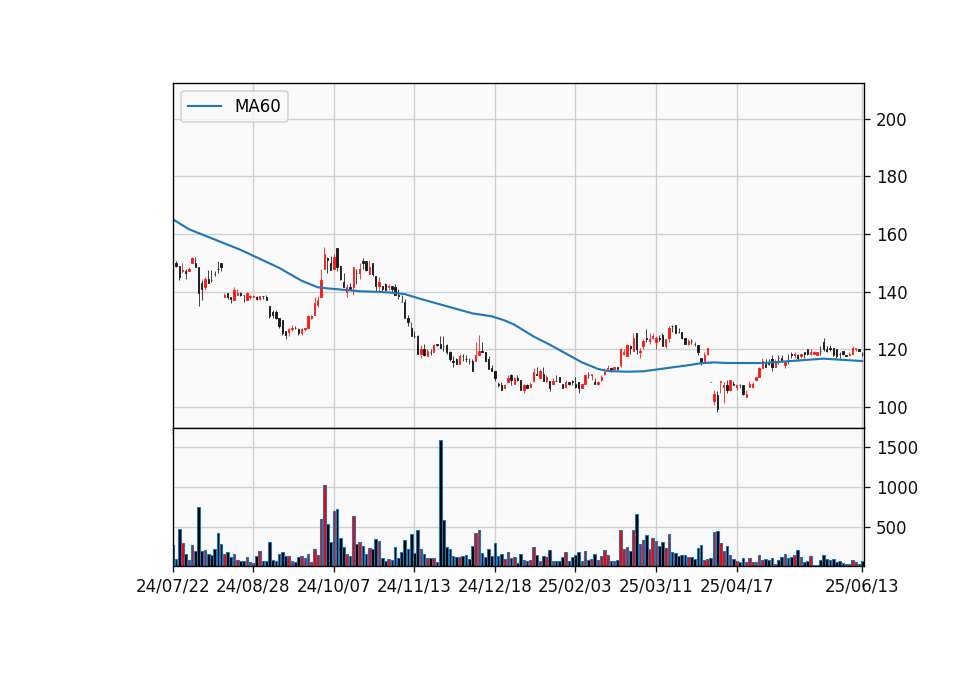960x690 pixels.
Task: Click the 140 price axis label
Action: pyautogui.click(x=891, y=293)
